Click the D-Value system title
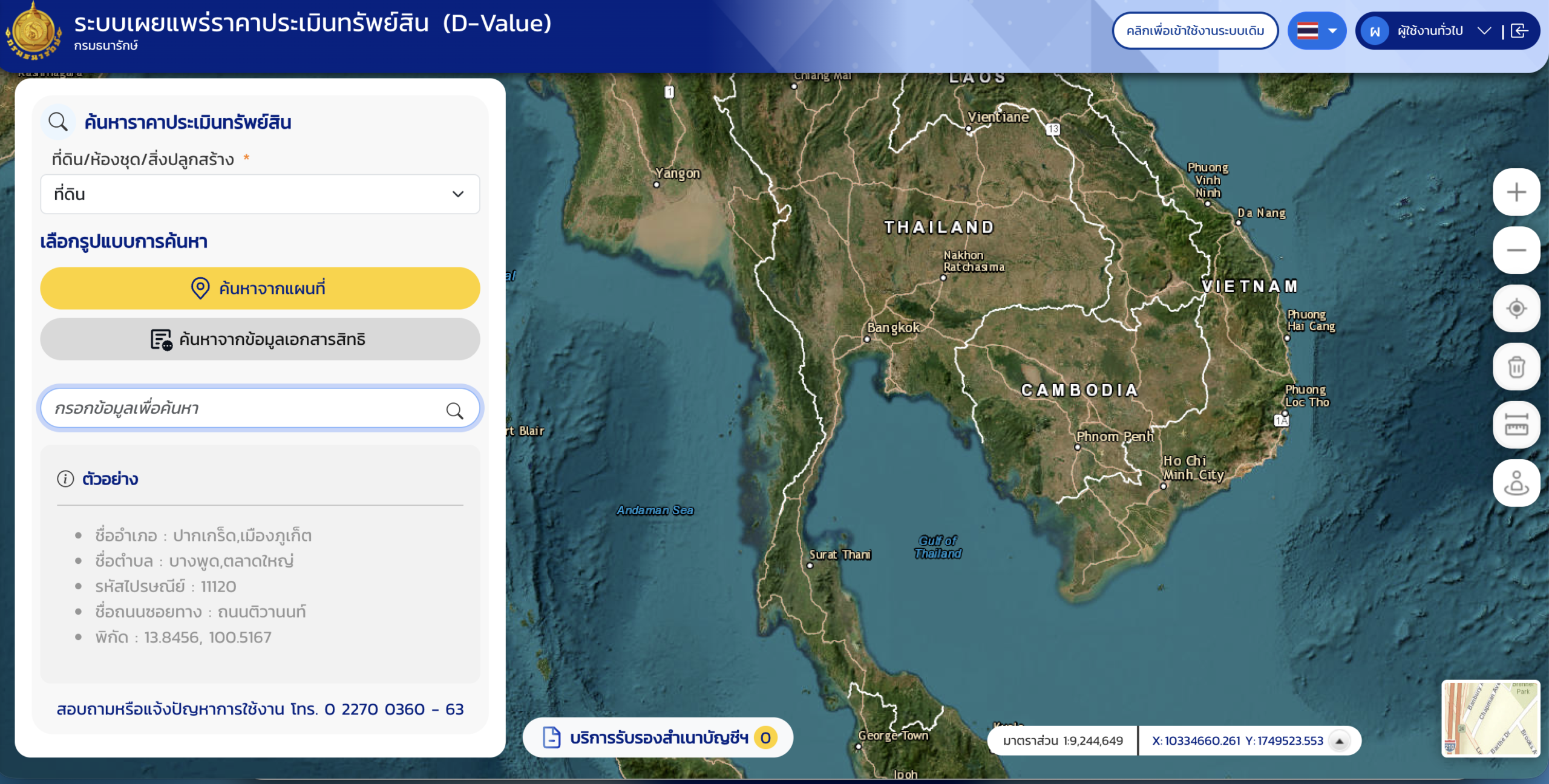 click(313, 24)
